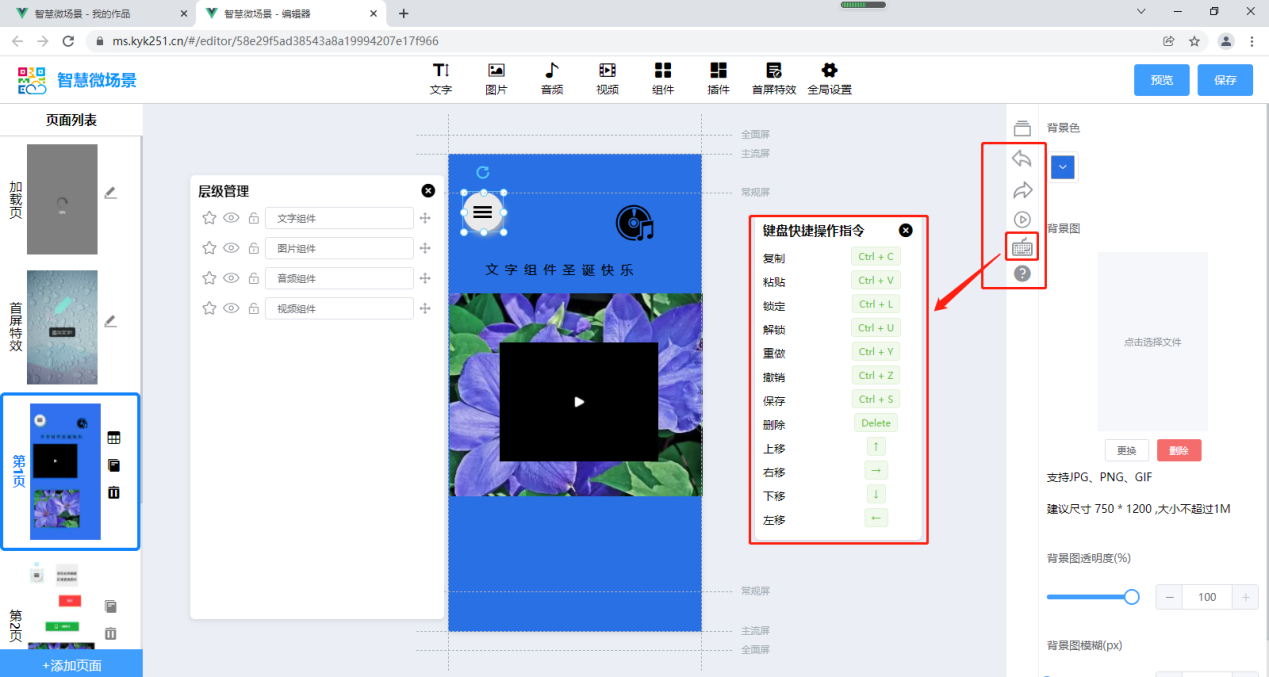Add an 音频 audio component

(552, 71)
